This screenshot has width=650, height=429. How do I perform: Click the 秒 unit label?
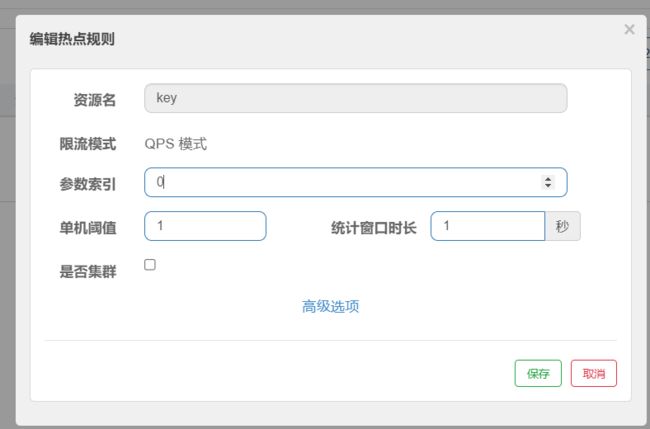pos(563,226)
